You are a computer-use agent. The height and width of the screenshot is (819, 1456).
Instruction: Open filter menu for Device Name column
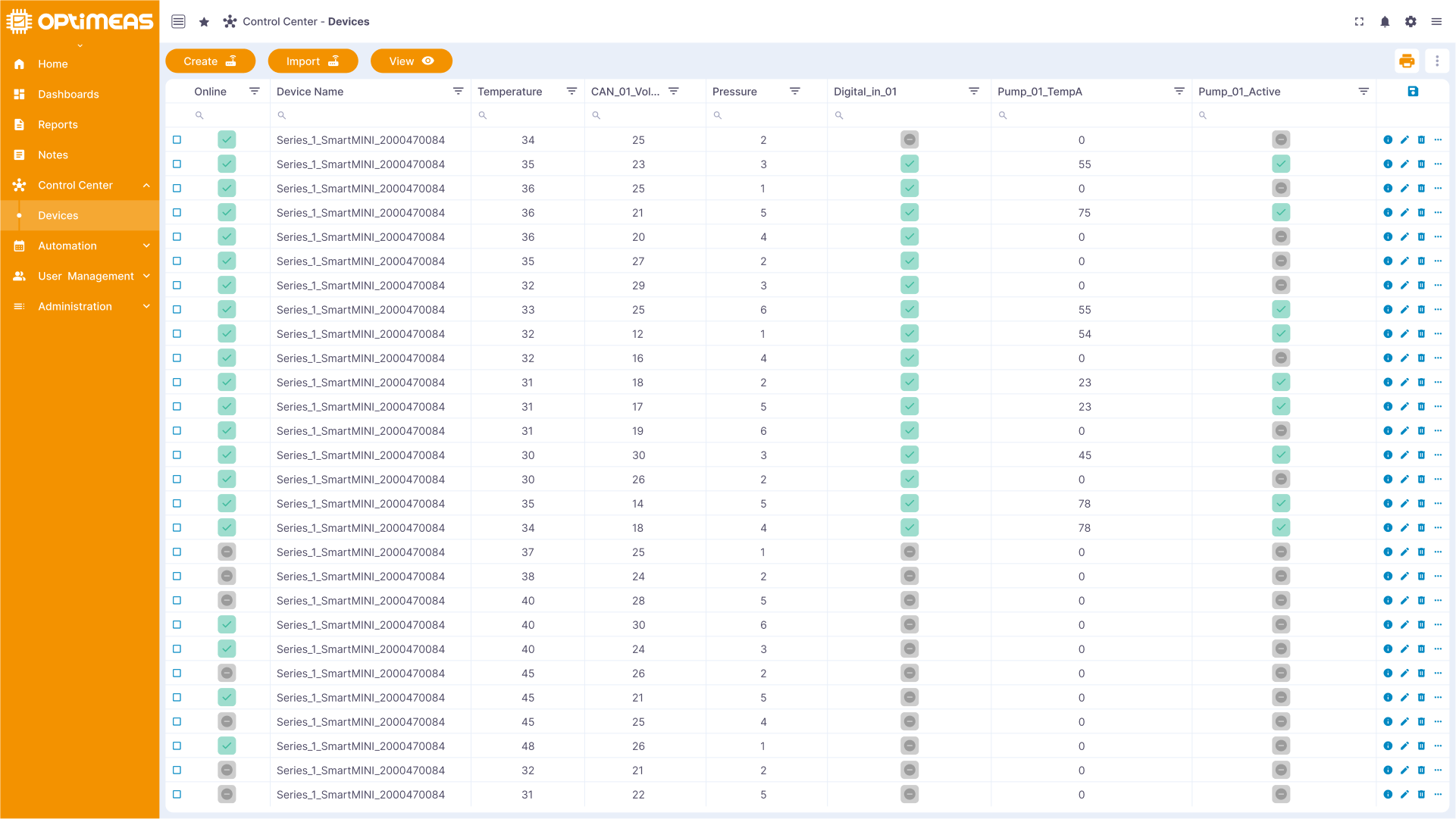(x=459, y=92)
